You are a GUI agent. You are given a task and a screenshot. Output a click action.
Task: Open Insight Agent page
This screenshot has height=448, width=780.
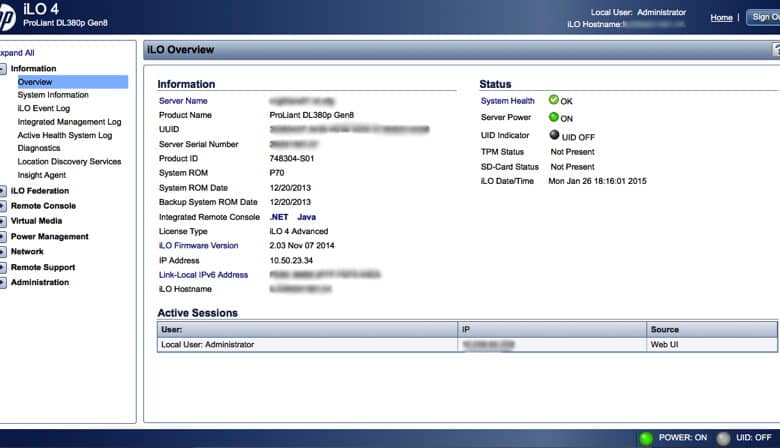(41, 175)
